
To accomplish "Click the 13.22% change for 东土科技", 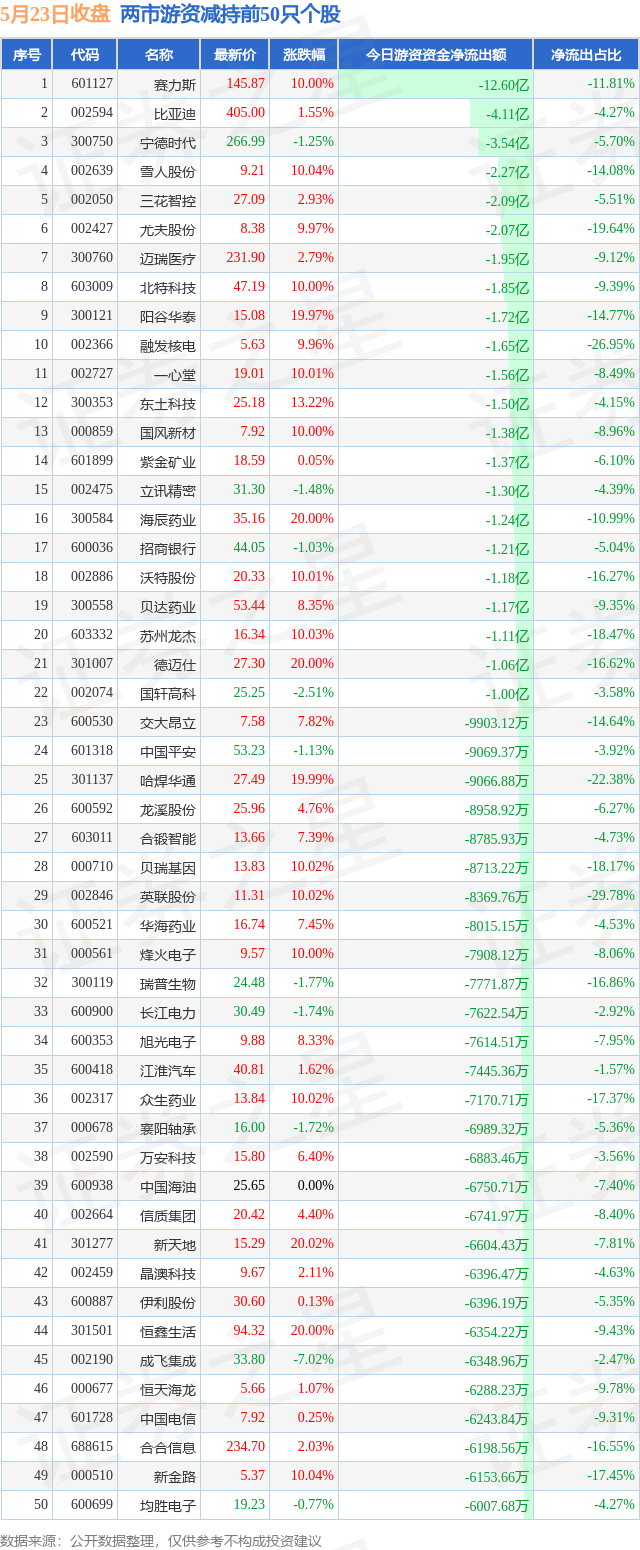I will [312, 403].
